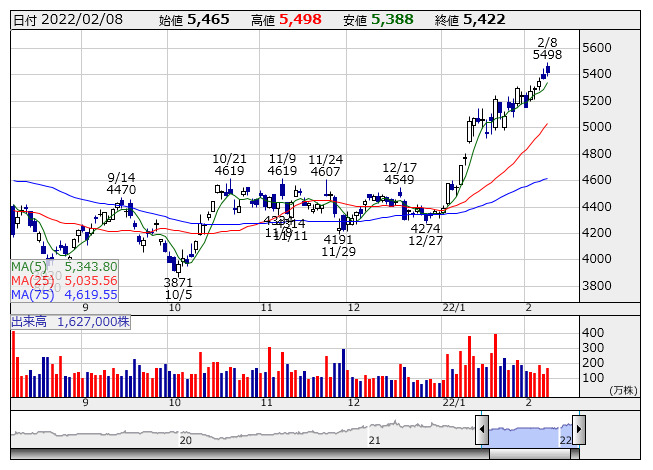The height and width of the screenshot is (470, 653).
Task: Click the date value 2022/02/08
Action: 82,20
